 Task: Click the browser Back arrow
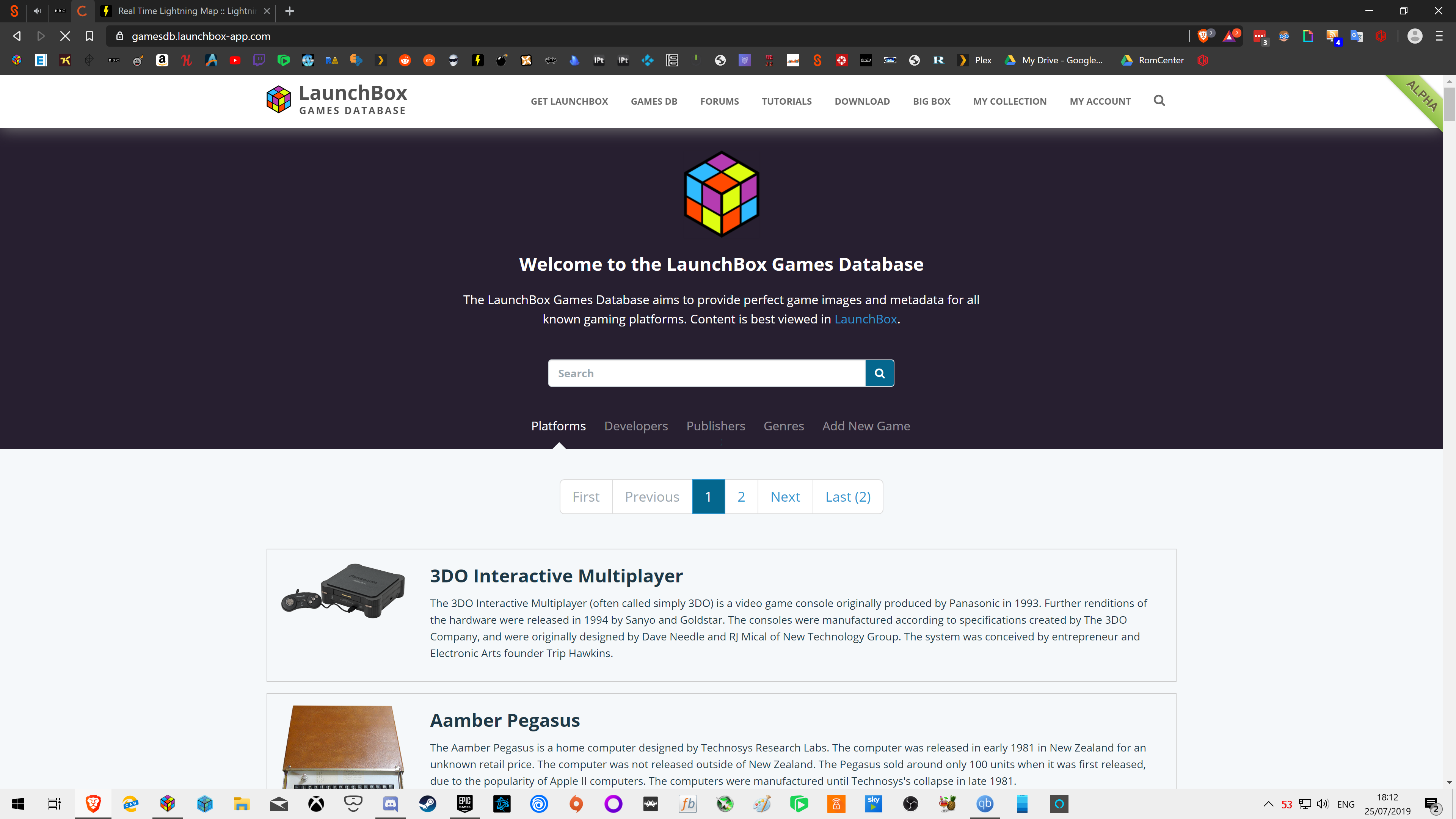pyautogui.click(x=17, y=36)
